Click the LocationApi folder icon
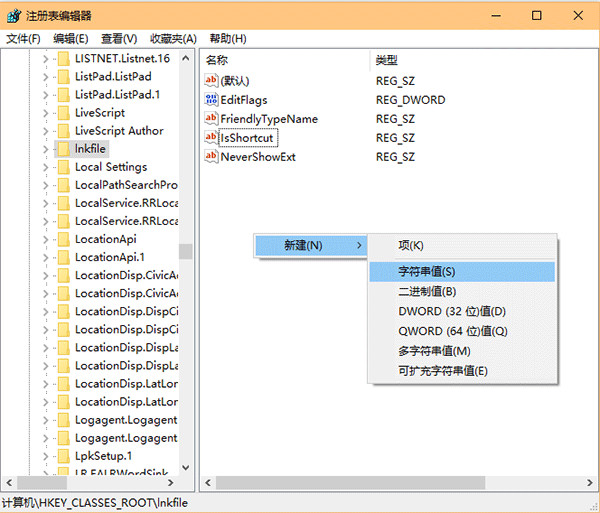Image resolution: width=600 pixels, height=513 pixels. [63, 239]
